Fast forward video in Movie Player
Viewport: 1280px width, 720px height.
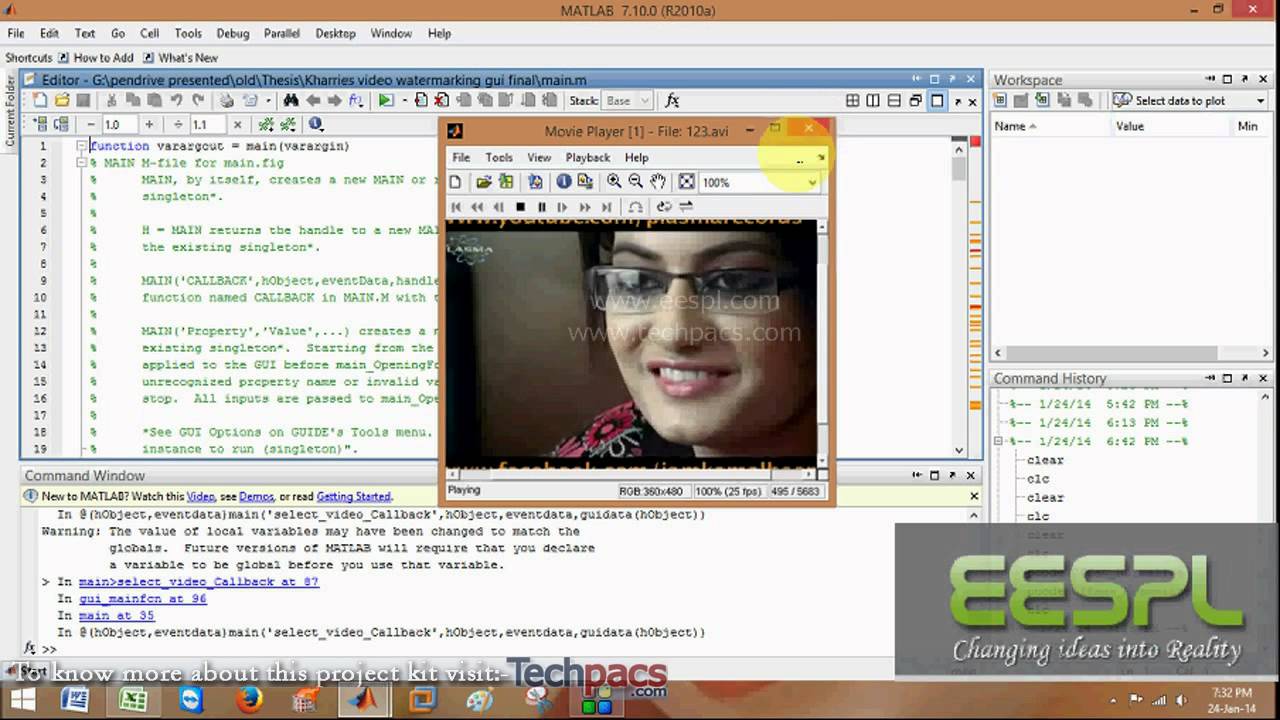(x=585, y=207)
